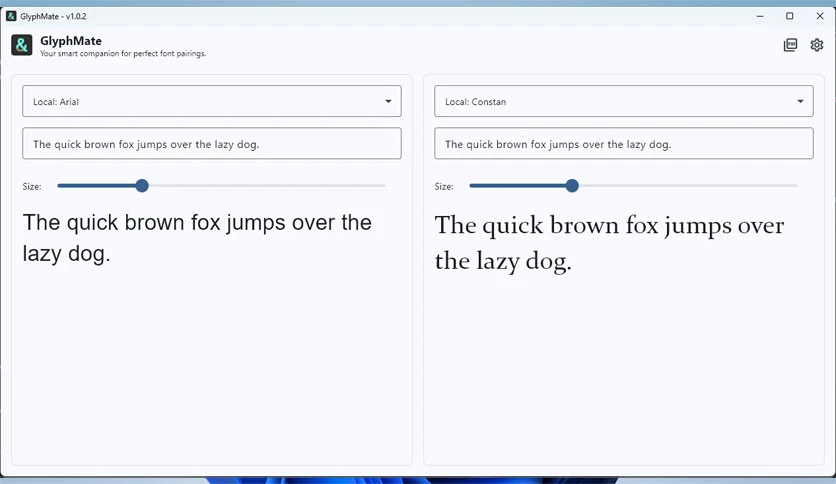Click the Arial preview text
The height and width of the screenshot is (484, 836).
tap(197, 238)
